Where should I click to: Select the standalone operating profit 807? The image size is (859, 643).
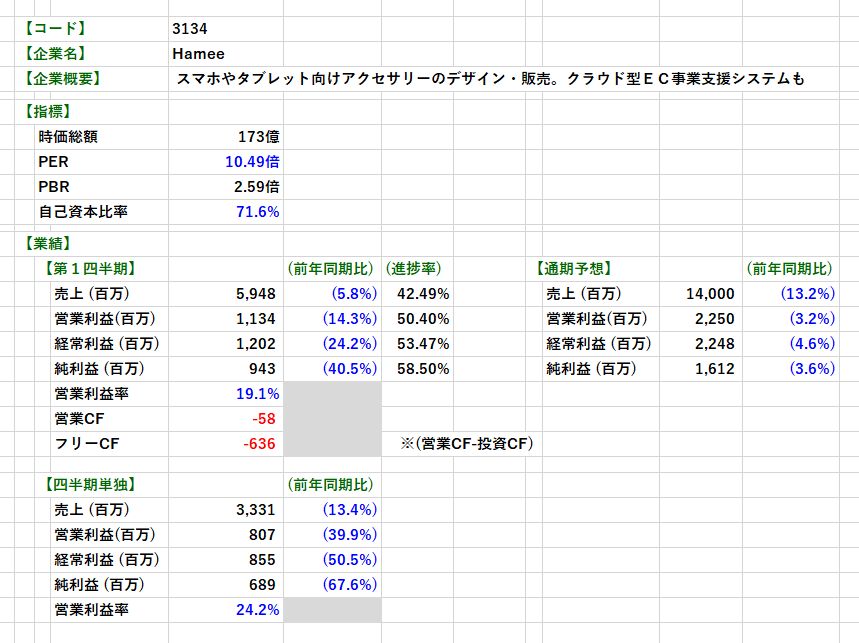[x=262, y=535]
